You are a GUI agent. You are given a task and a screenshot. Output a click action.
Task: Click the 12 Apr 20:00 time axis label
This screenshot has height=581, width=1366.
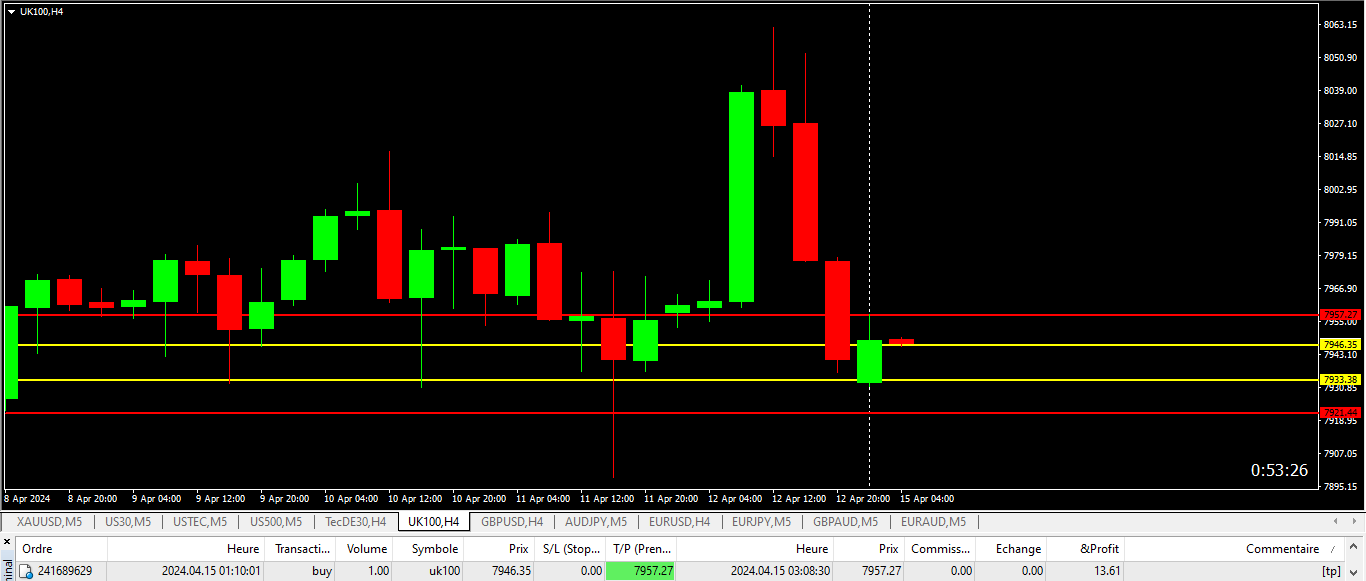click(862, 498)
